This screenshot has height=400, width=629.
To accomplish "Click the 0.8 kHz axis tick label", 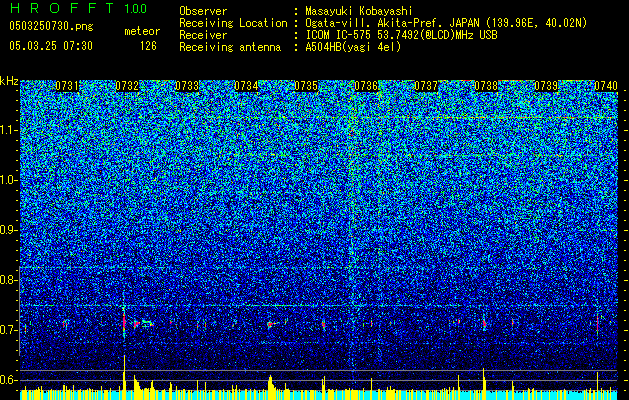I will 8,280.
